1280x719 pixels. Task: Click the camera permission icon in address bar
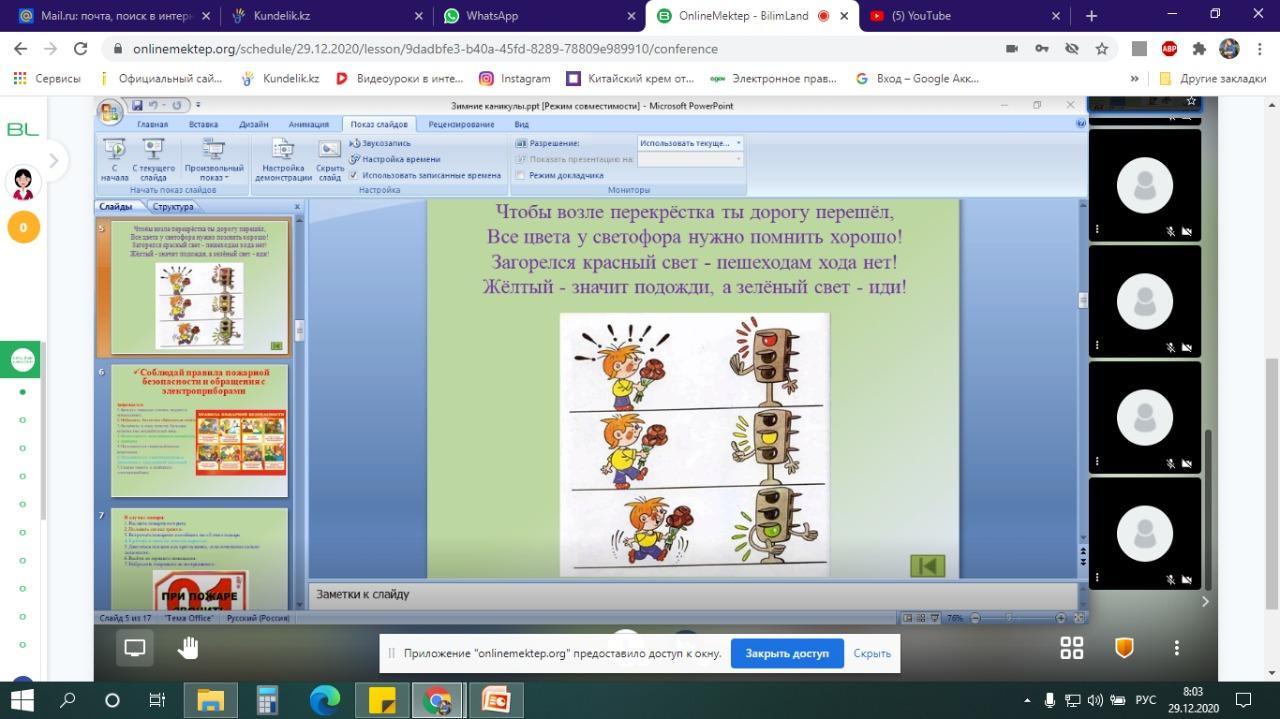(1012, 48)
